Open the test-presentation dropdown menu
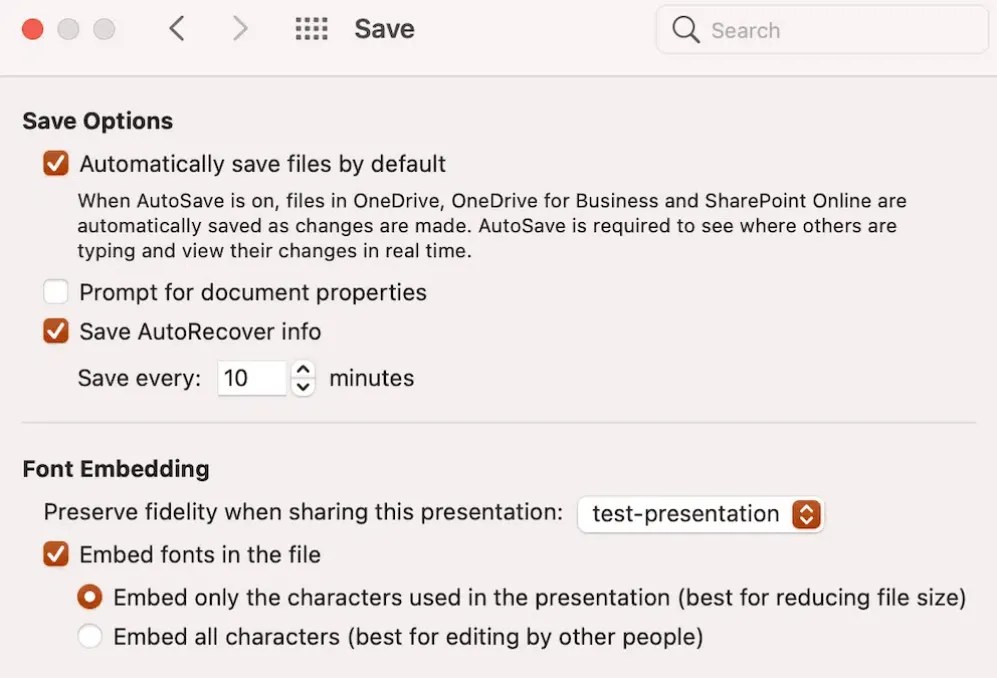This screenshot has height=678, width=997. pos(700,514)
